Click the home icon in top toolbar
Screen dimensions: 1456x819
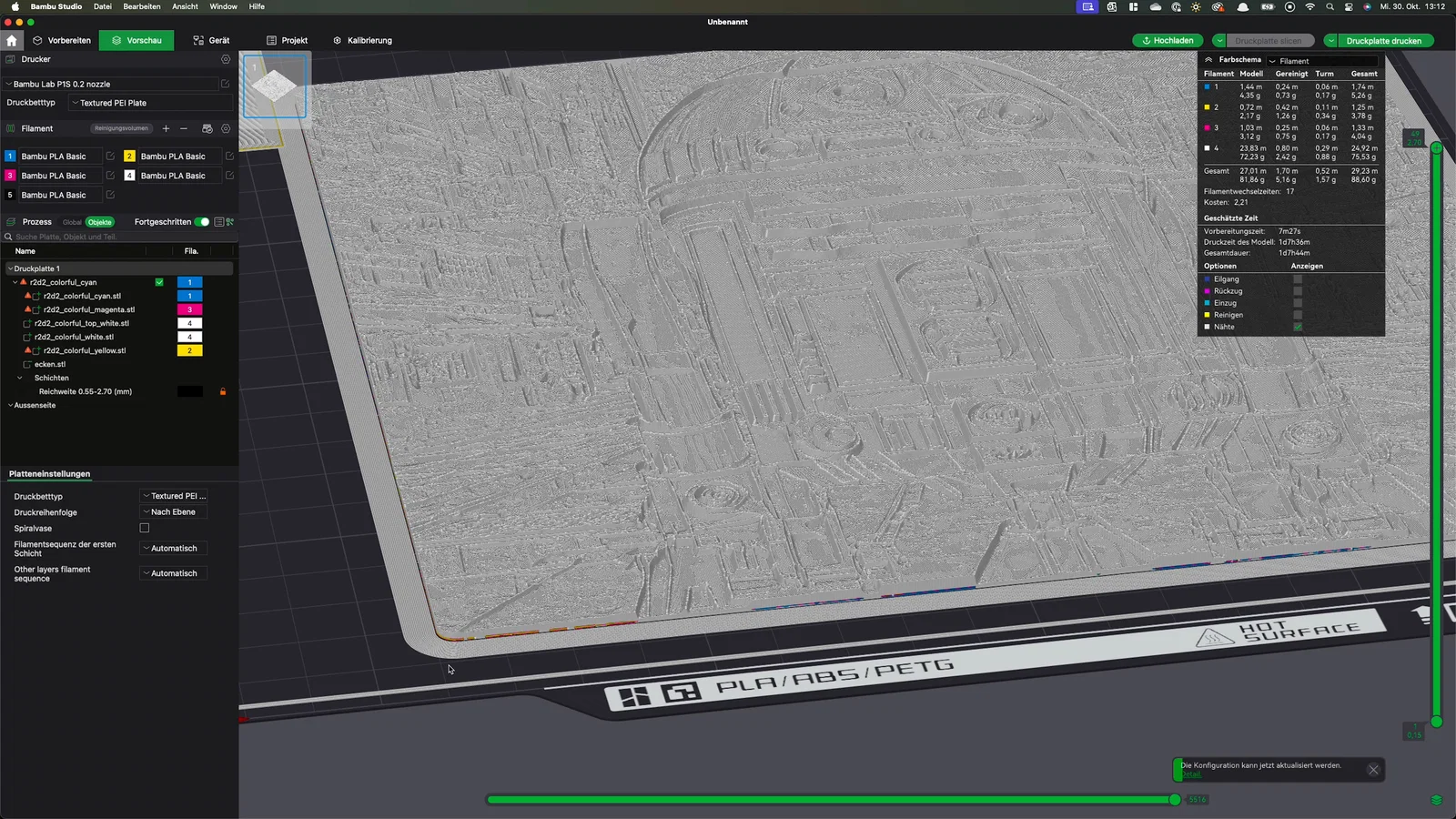click(x=11, y=40)
